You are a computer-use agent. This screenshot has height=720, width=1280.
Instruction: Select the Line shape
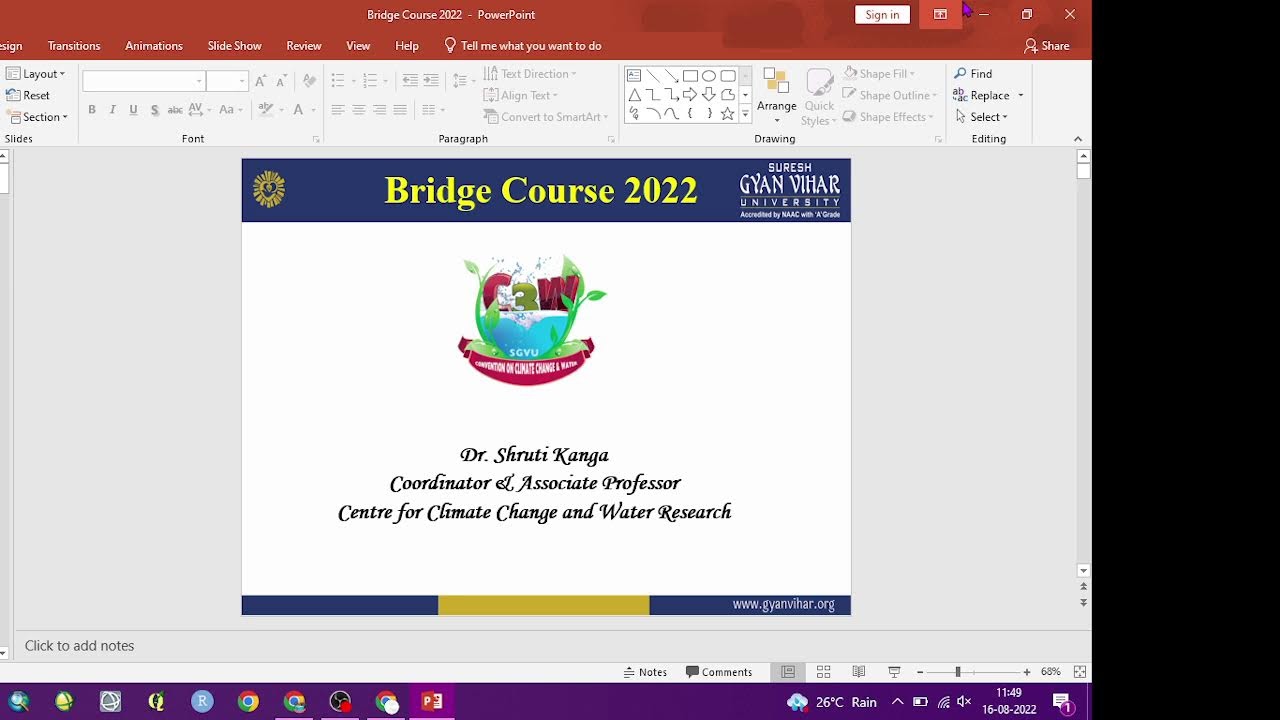pos(653,76)
